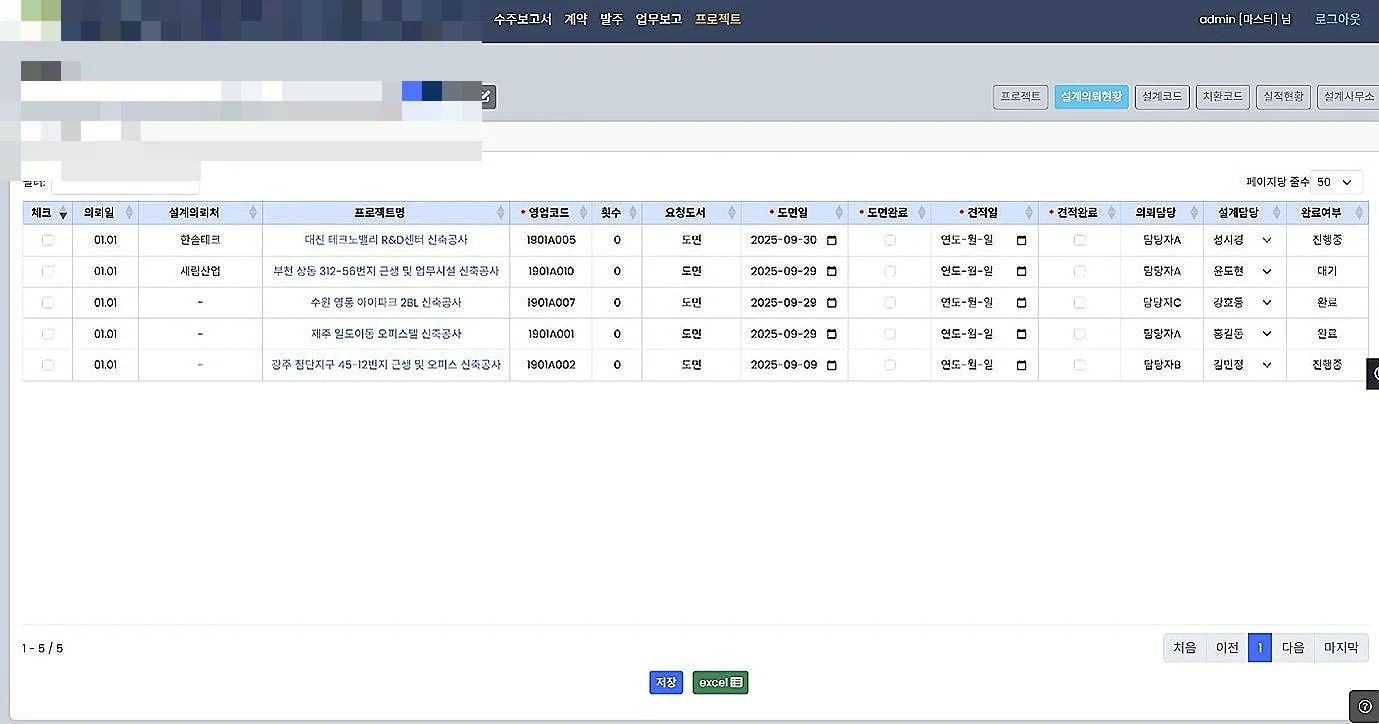Check 도면완료 for the 한솔테크 row
Image resolution: width=1379 pixels, height=724 pixels.
(888, 240)
